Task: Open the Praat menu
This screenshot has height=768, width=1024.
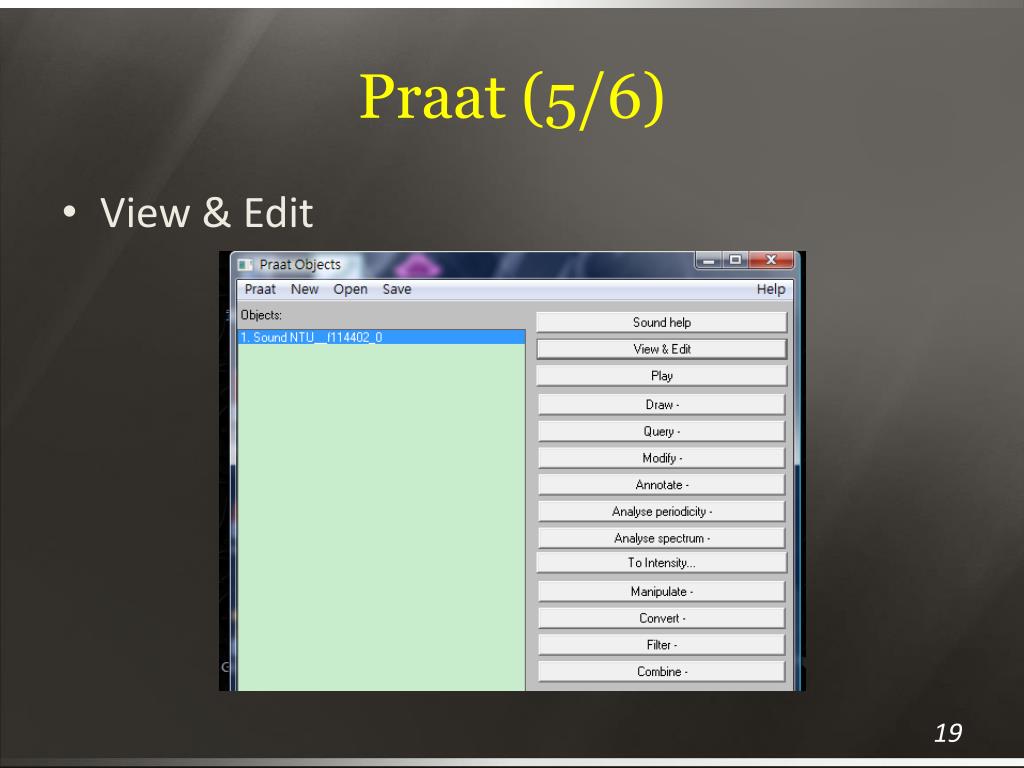Action: point(260,289)
